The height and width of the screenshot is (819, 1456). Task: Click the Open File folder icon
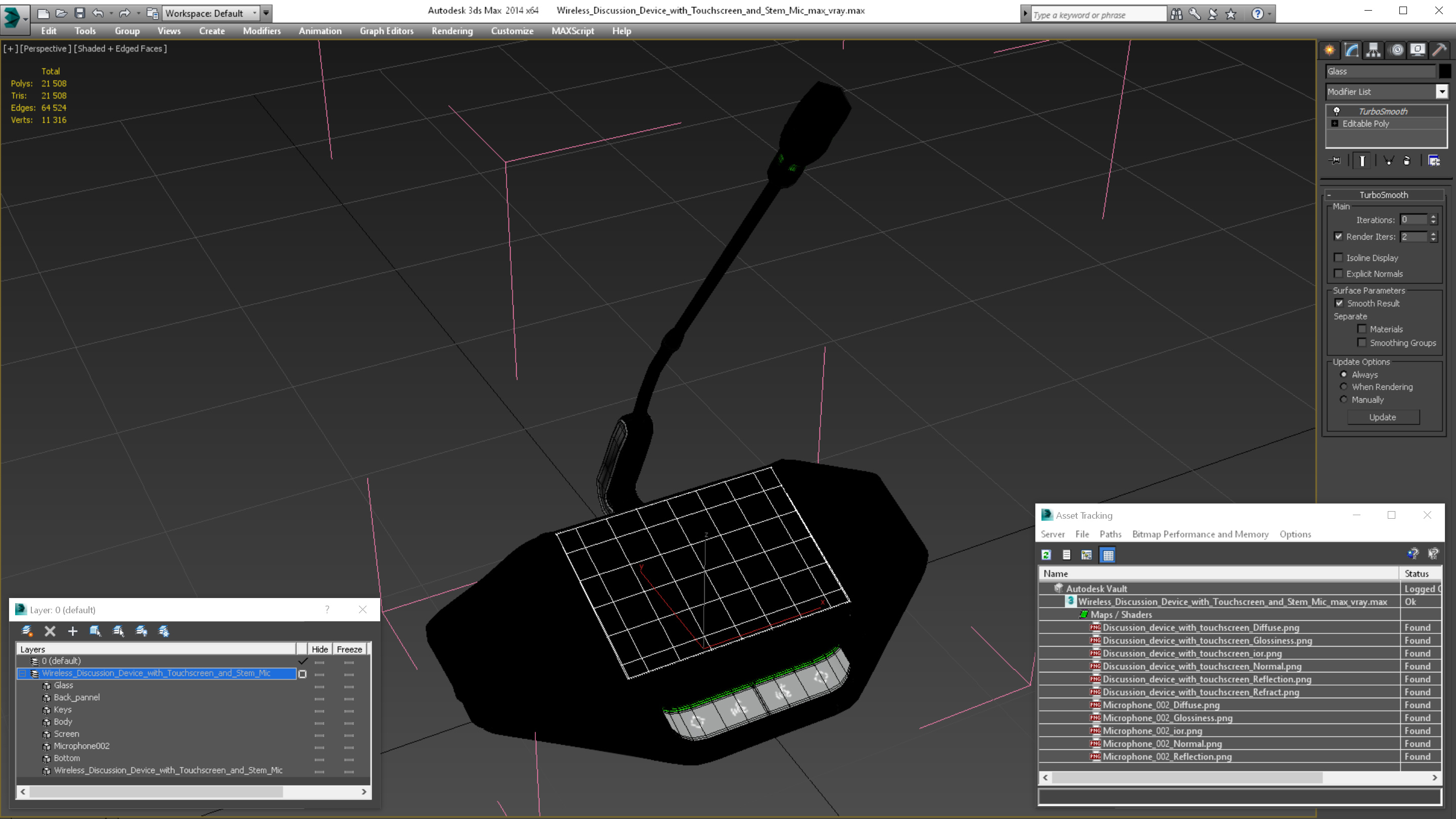62,13
